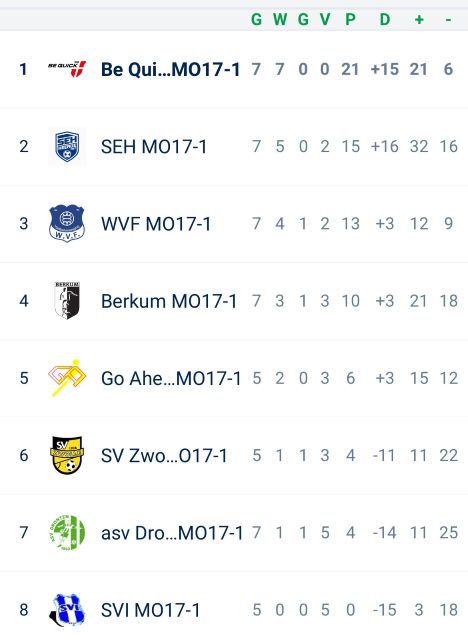Viewport: 468px width, 644px height.
Task: Click the Be Quick club logo
Action: point(67,69)
